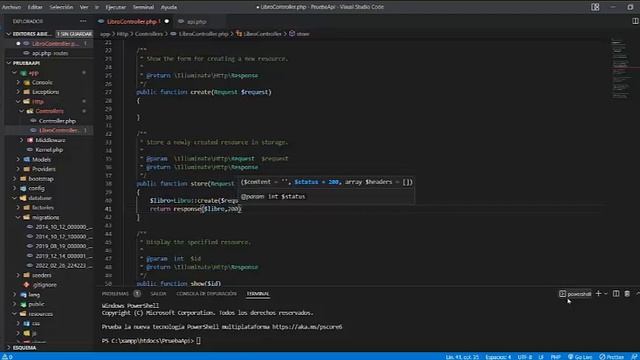Viewport: 640px width, 360px height.
Task: Select the LibroController.php editor tab
Action: tap(131, 22)
